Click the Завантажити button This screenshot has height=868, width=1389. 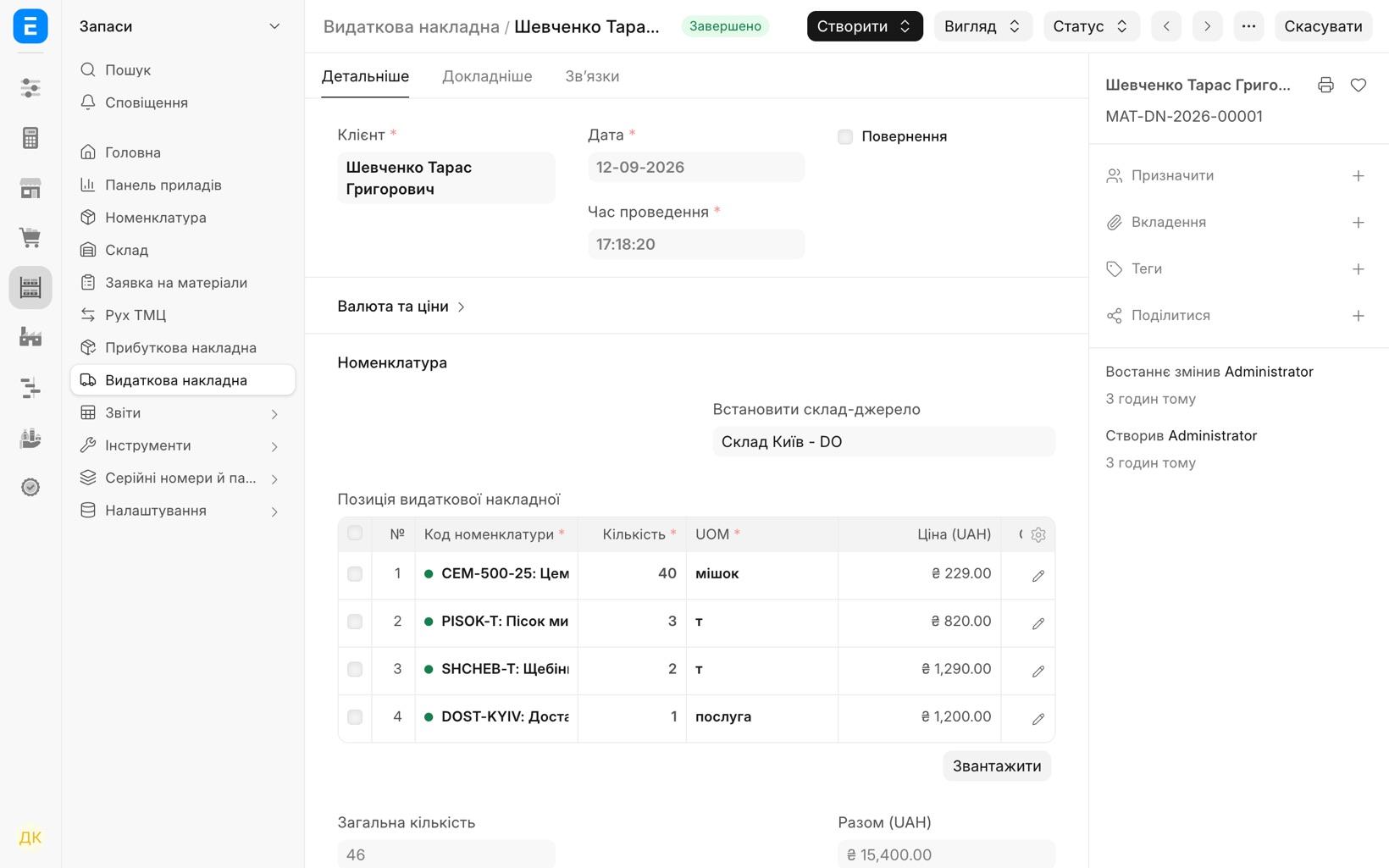[x=997, y=766]
